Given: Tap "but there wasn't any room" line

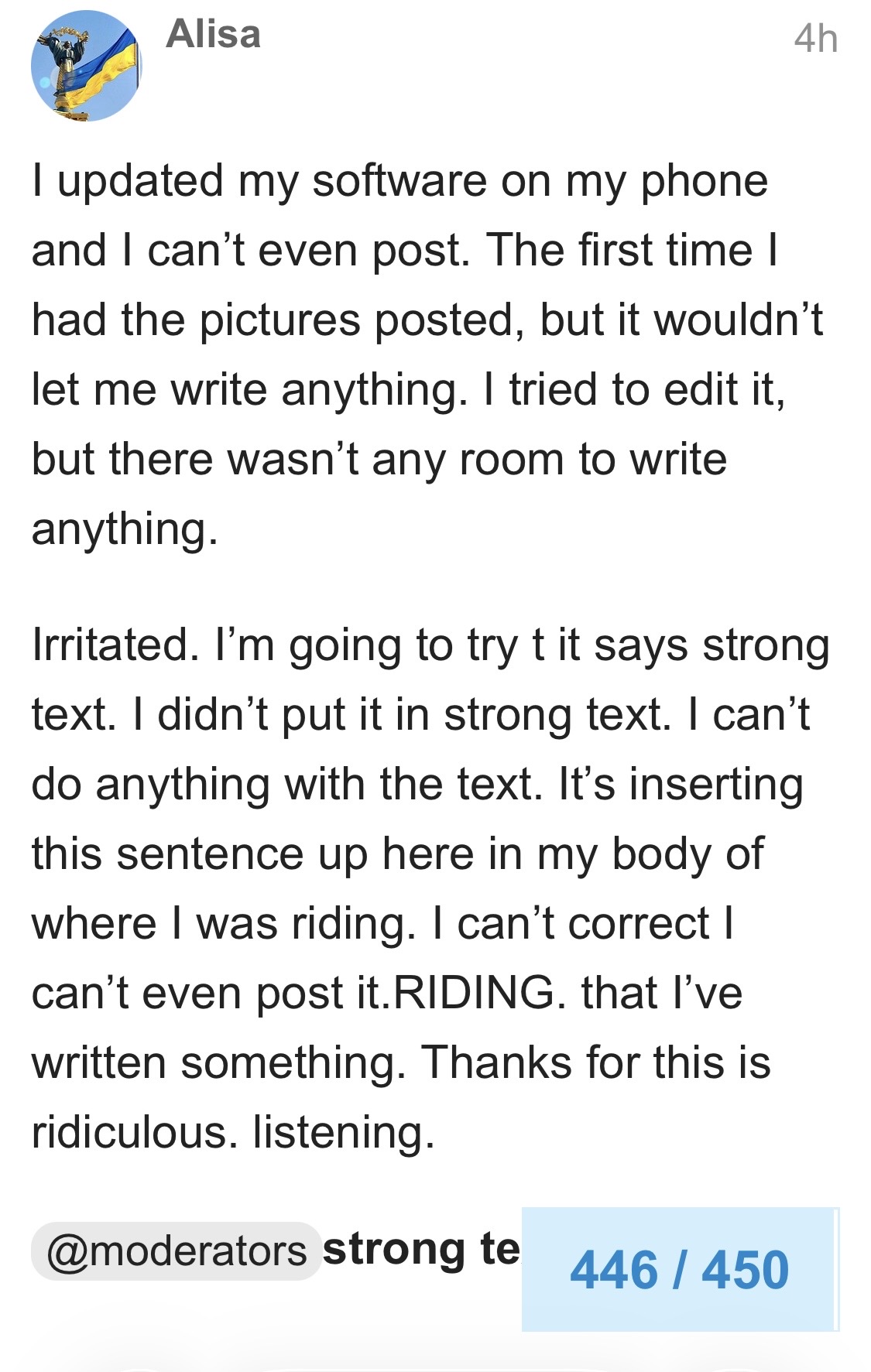Looking at the screenshot, I should (x=379, y=459).
